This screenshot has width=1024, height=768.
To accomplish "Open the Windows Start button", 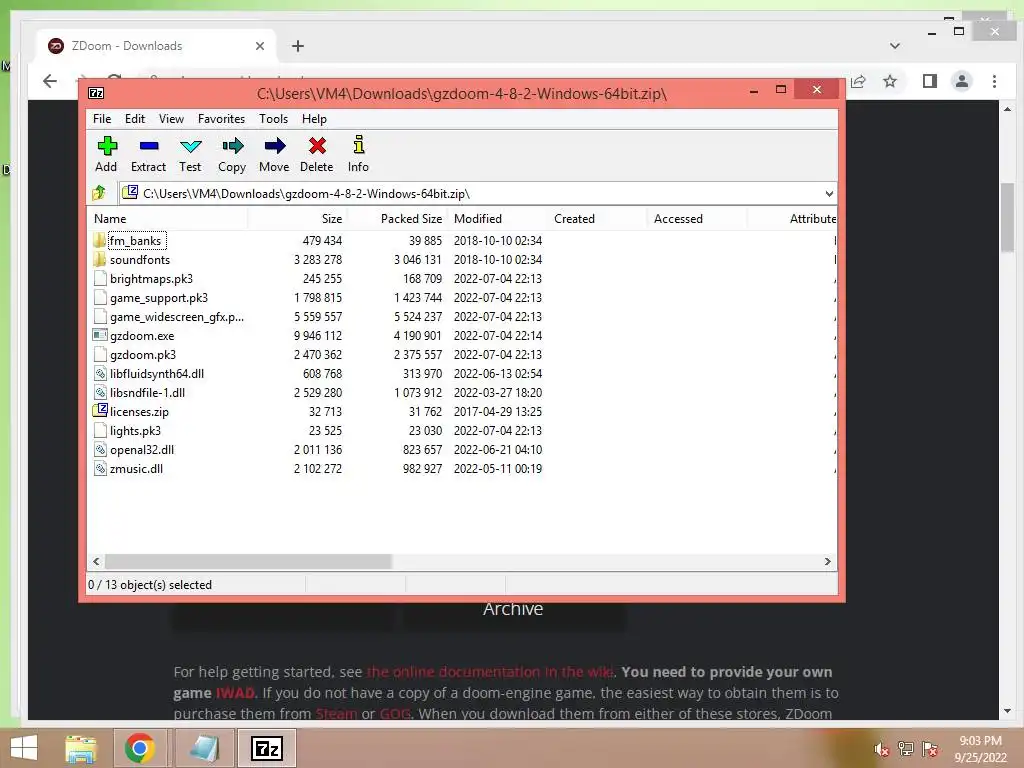I will coord(24,748).
